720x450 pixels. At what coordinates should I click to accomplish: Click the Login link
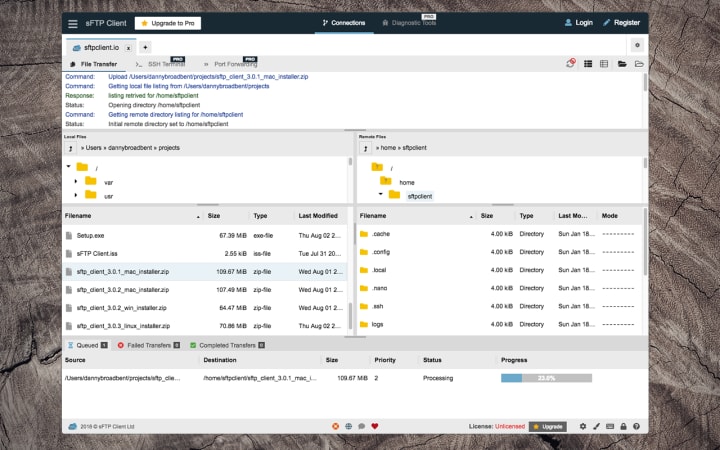click(x=579, y=22)
